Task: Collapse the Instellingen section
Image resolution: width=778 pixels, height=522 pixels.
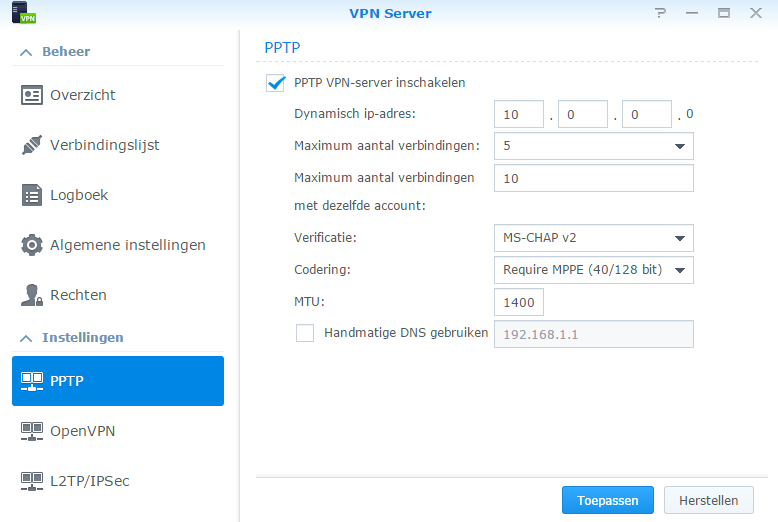Action: 26,338
